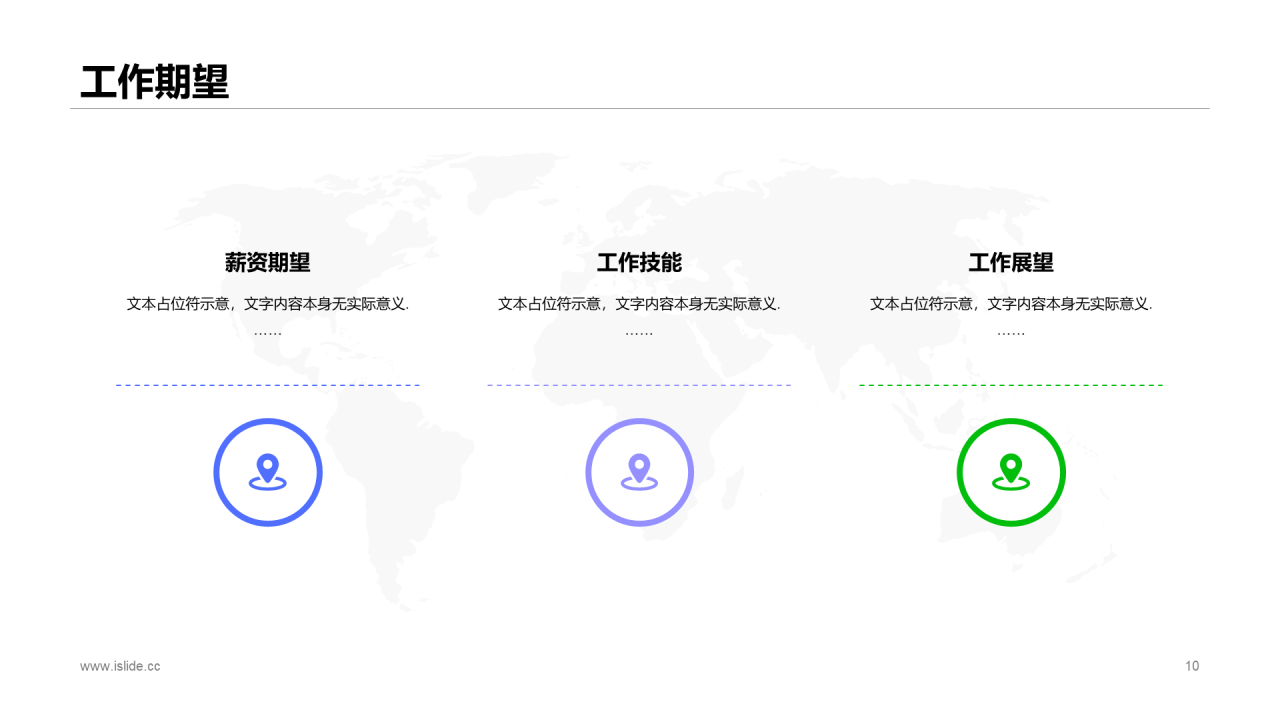Select the blue dashed divider line
The height and width of the screenshot is (720, 1280).
tap(267, 385)
